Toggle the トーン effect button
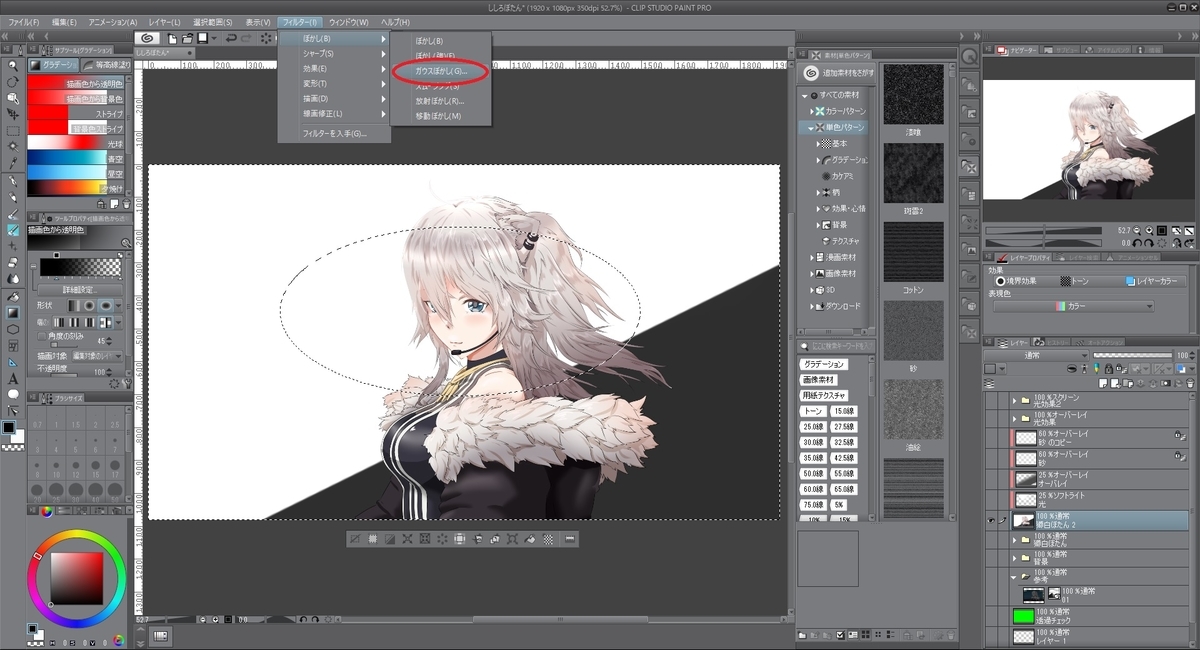The width and height of the screenshot is (1200, 650). coord(1076,281)
